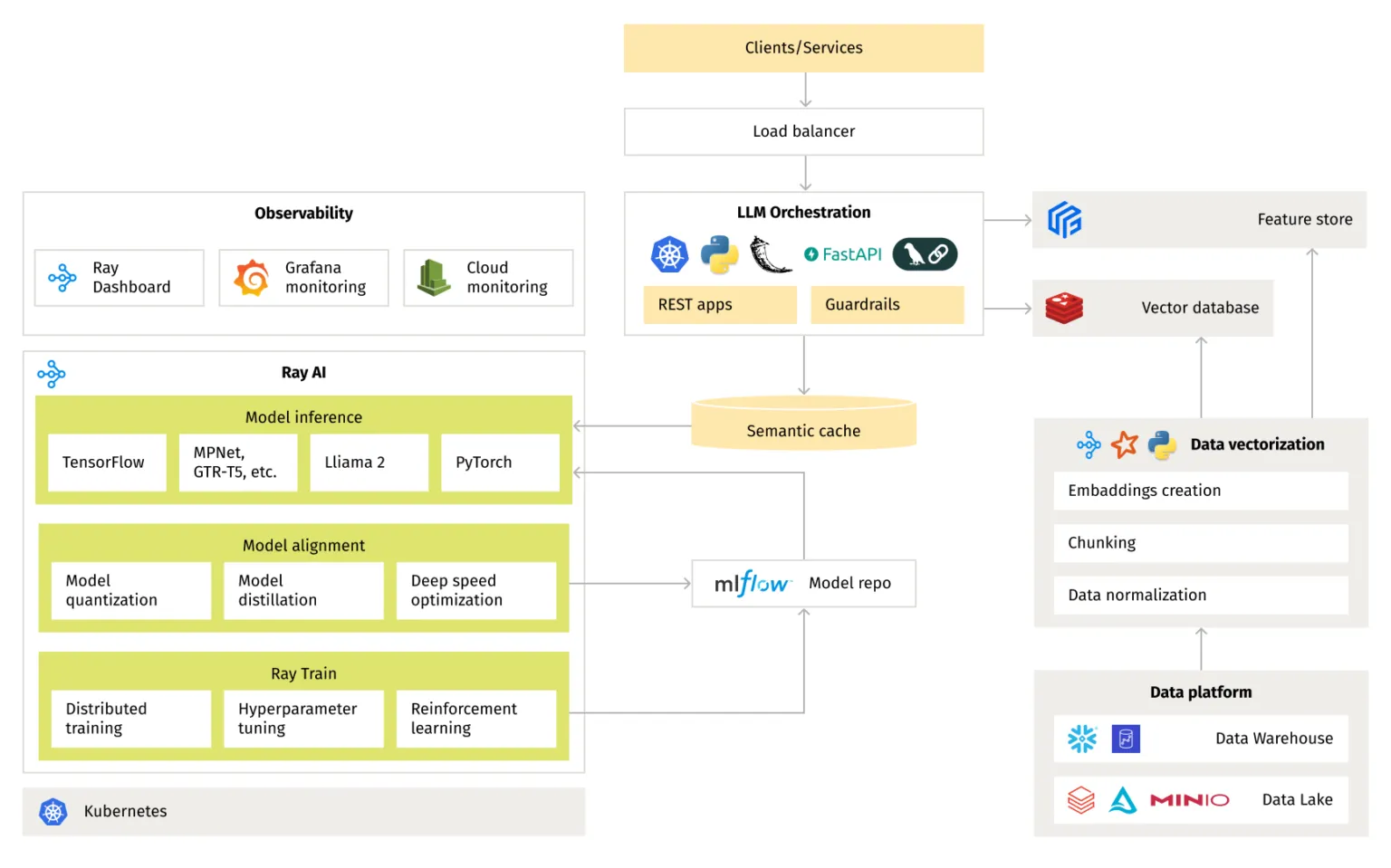Select the Python icon under LLM Orchestration

(x=719, y=254)
